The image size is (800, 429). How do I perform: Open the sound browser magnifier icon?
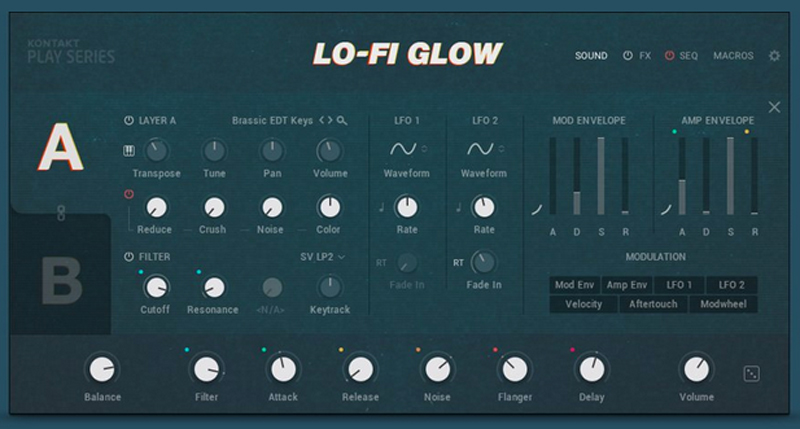pyautogui.click(x=342, y=120)
